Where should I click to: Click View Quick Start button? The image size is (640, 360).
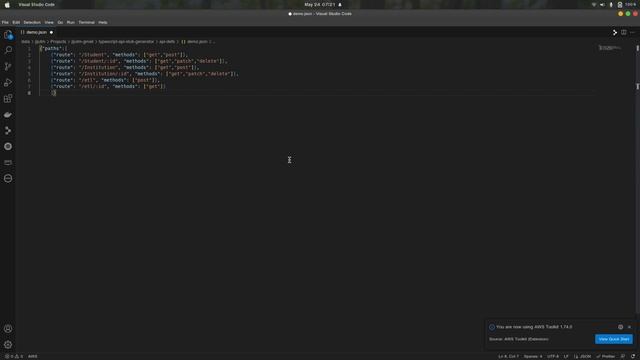coord(613,339)
